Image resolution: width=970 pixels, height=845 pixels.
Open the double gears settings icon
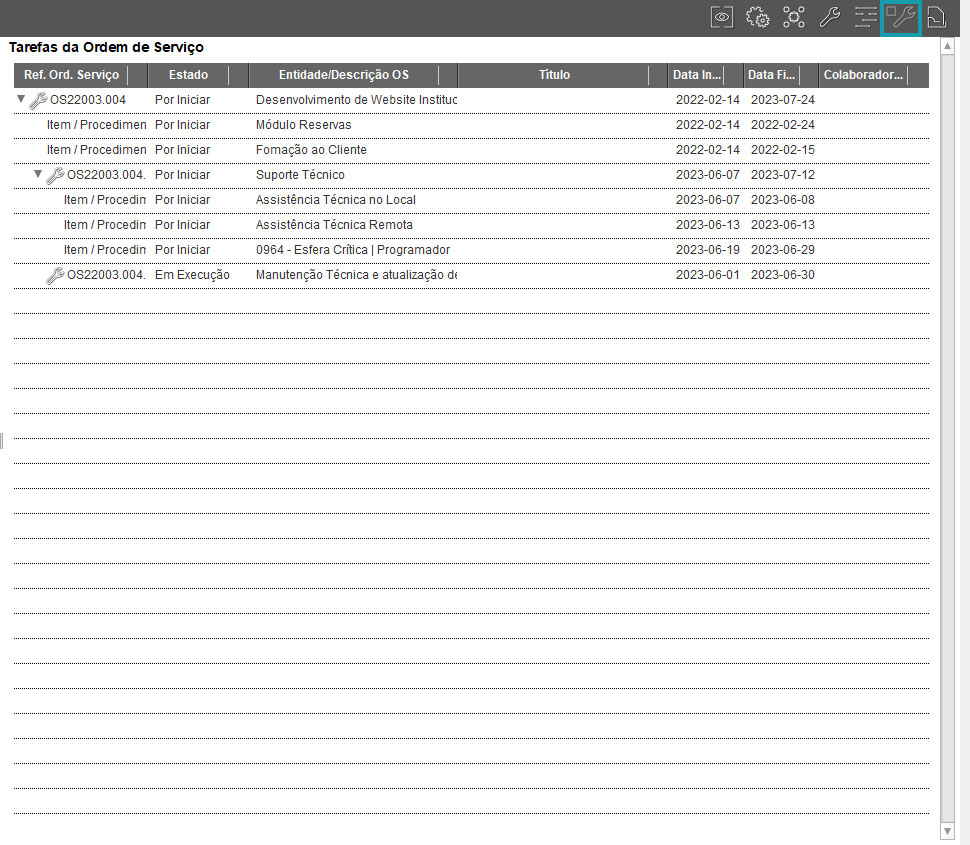click(758, 17)
